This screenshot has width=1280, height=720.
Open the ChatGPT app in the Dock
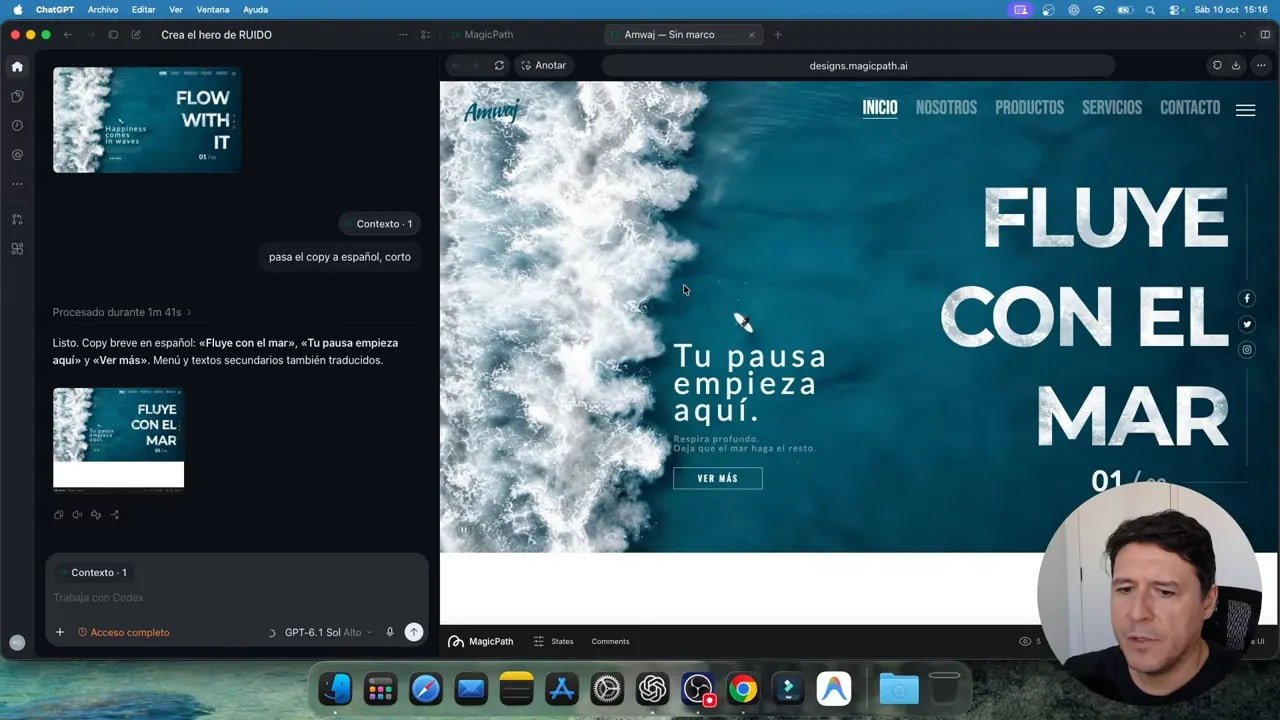pyautogui.click(x=653, y=689)
